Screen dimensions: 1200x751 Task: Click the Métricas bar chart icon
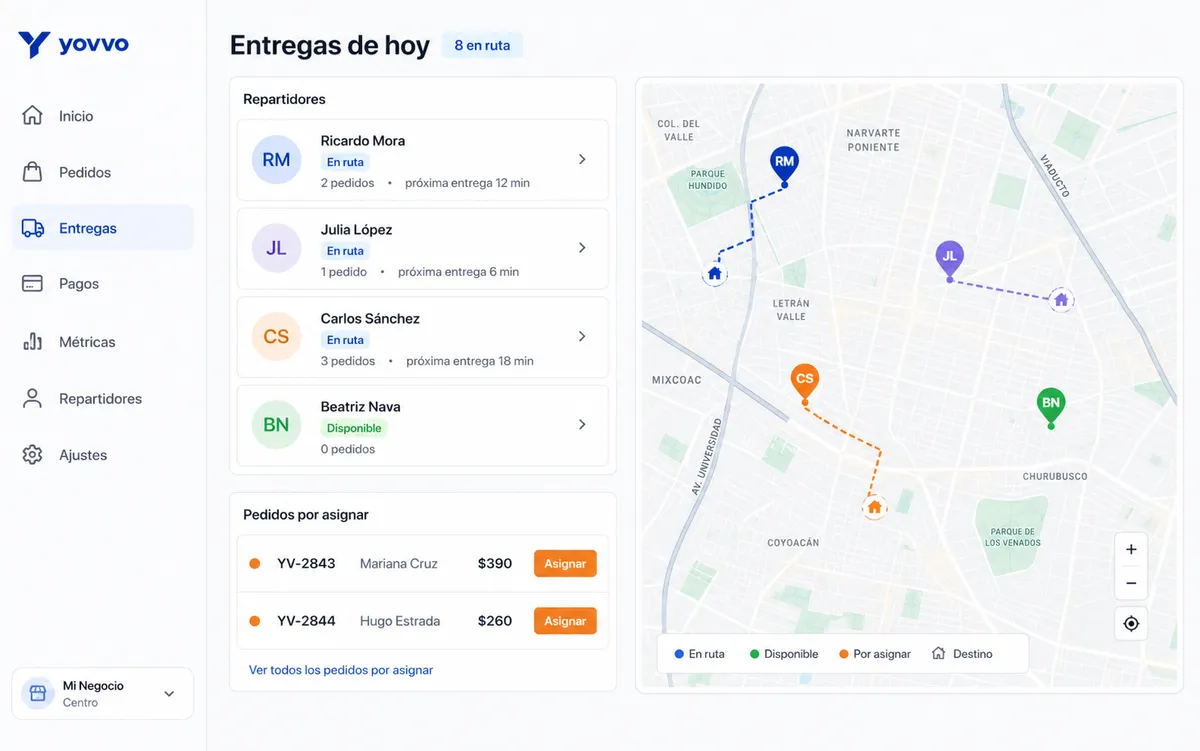32,341
